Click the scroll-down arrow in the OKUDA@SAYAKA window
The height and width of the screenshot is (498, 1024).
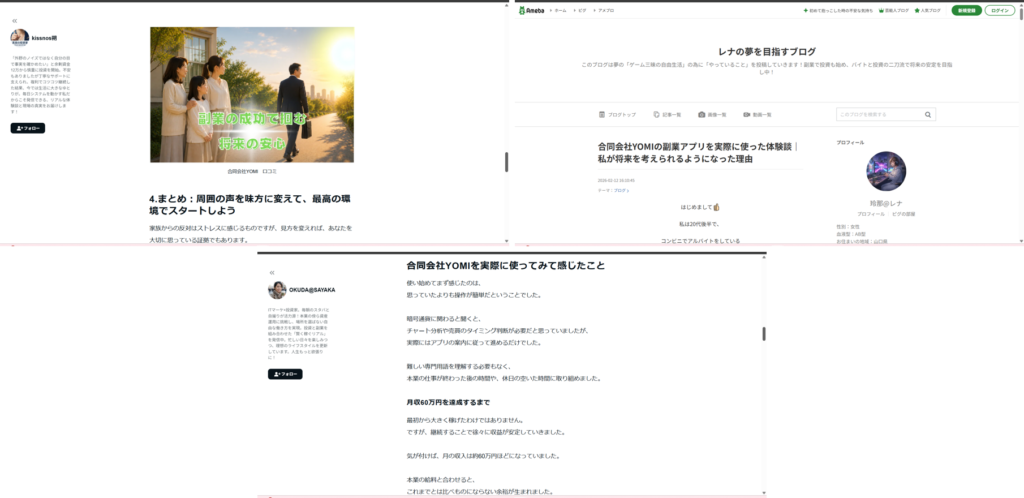coord(764,493)
